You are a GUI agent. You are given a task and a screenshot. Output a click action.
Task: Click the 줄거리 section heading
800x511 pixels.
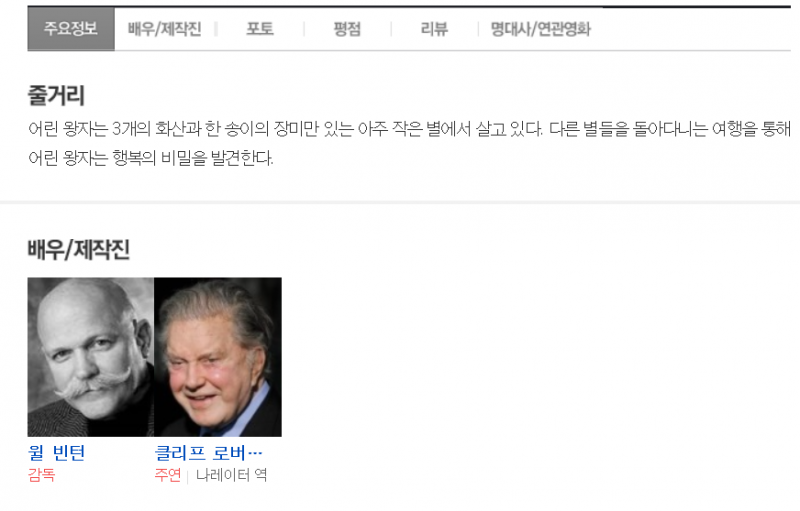click(56, 95)
